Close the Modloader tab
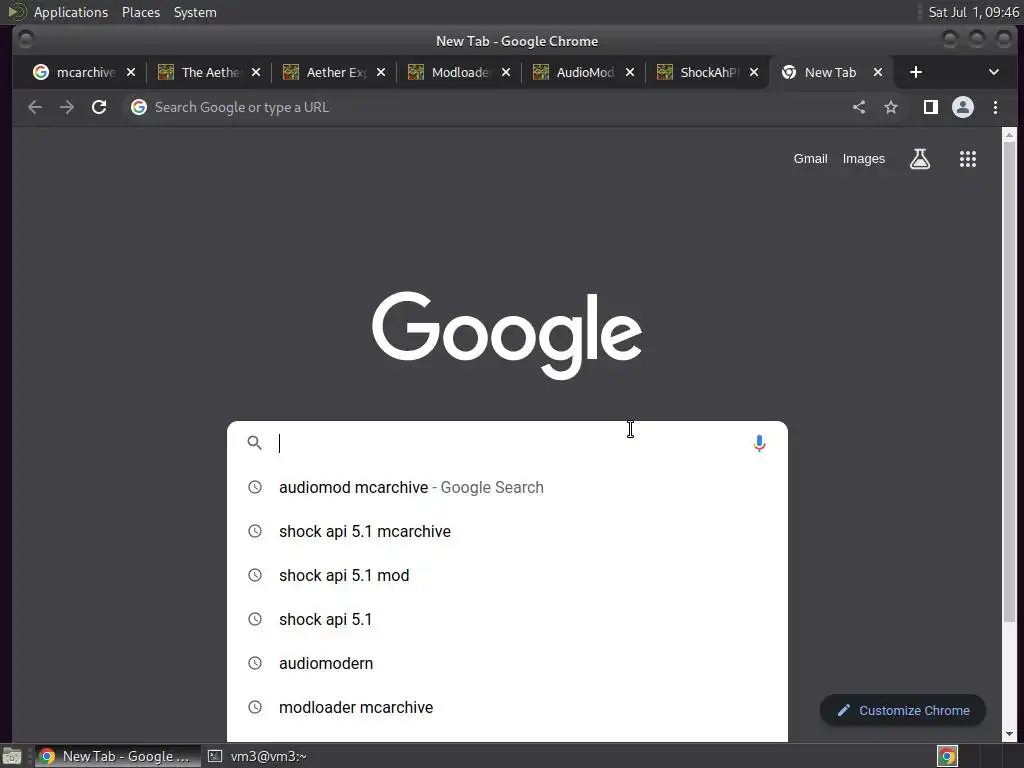Image resolution: width=1024 pixels, height=768 pixels. point(505,72)
